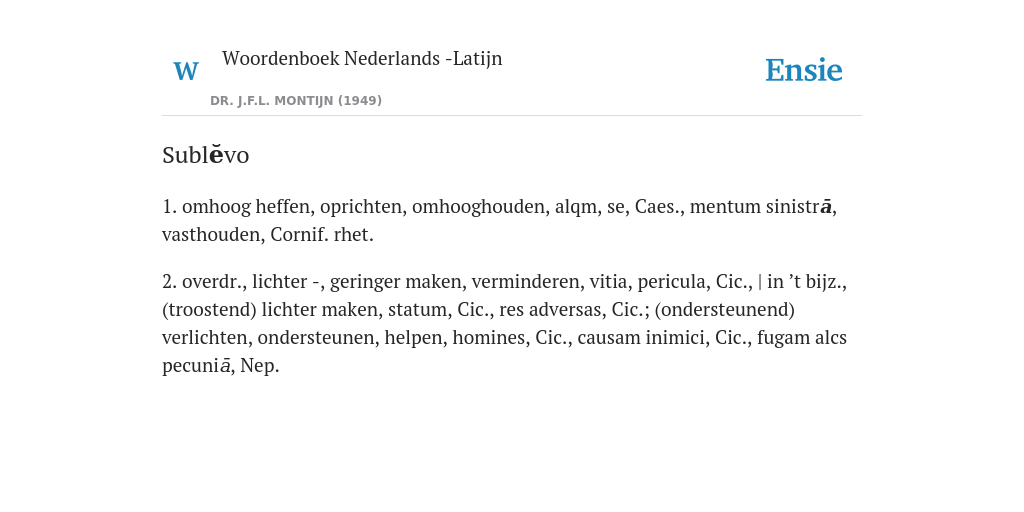Viewport: 1024px width, 512px height.
Task: Click 'omhooghouden' in definition one
Action: 479,207
